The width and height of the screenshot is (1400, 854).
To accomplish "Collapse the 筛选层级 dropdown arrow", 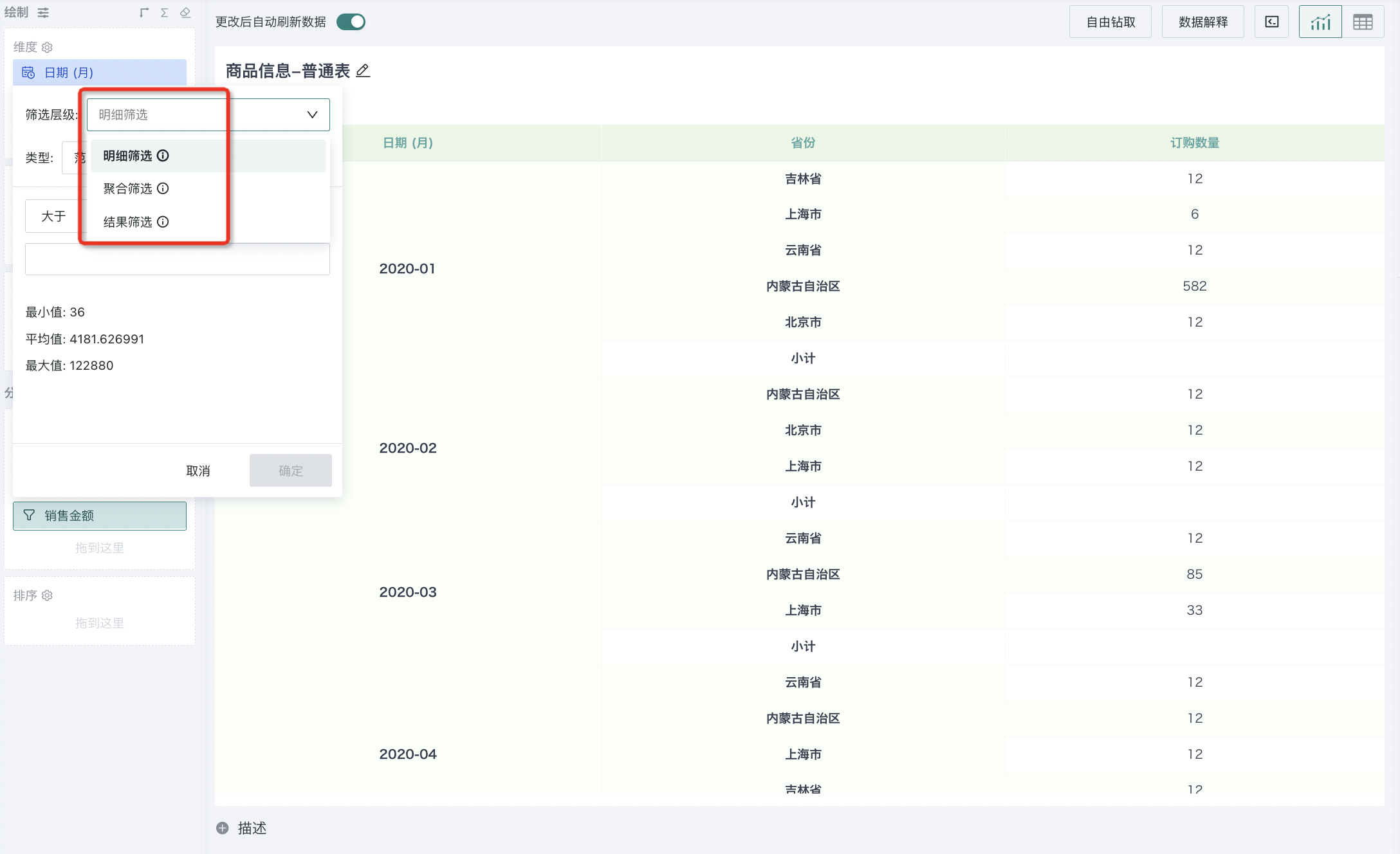I will tap(312, 114).
